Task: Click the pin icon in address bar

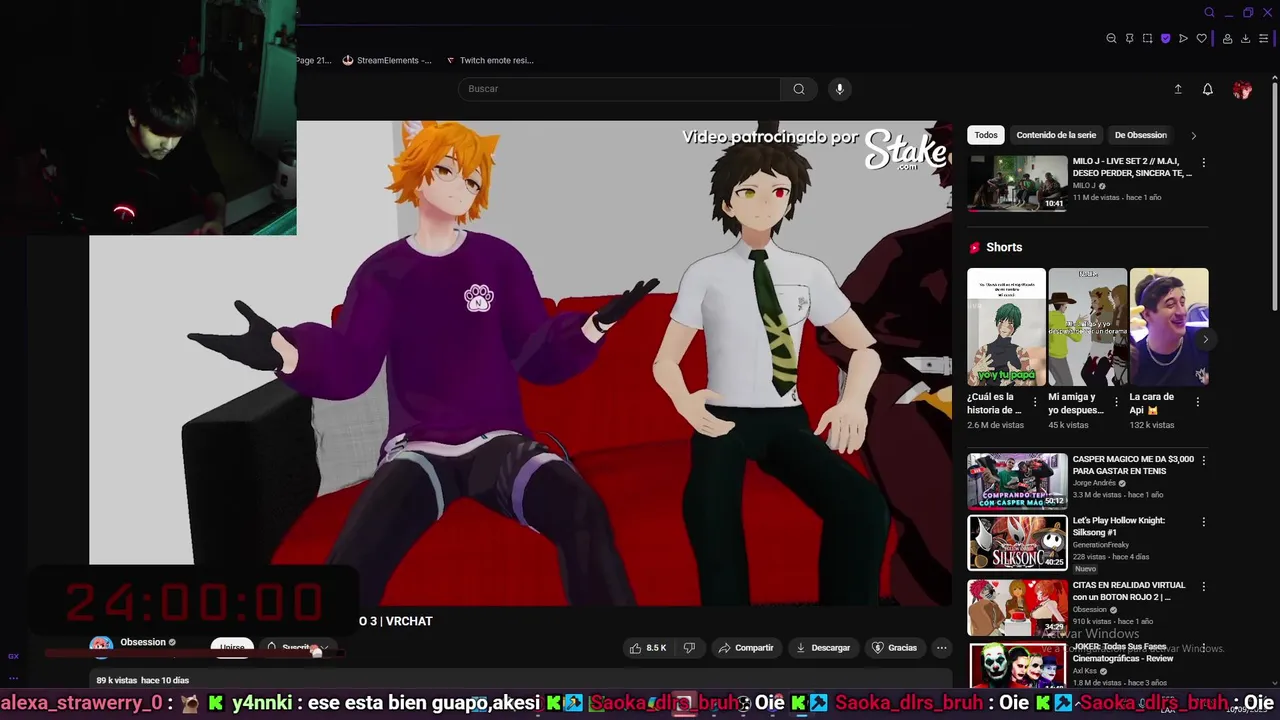Action: 1129,39
